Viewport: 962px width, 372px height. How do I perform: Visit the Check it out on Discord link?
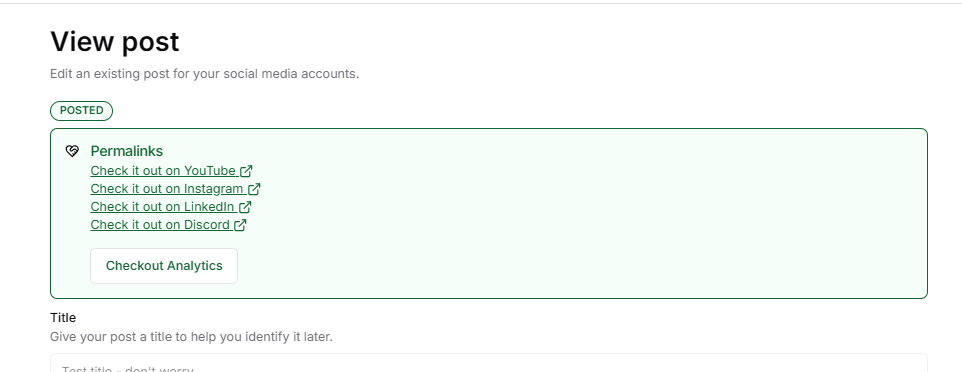pyautogui.click(x=169, y=225)
